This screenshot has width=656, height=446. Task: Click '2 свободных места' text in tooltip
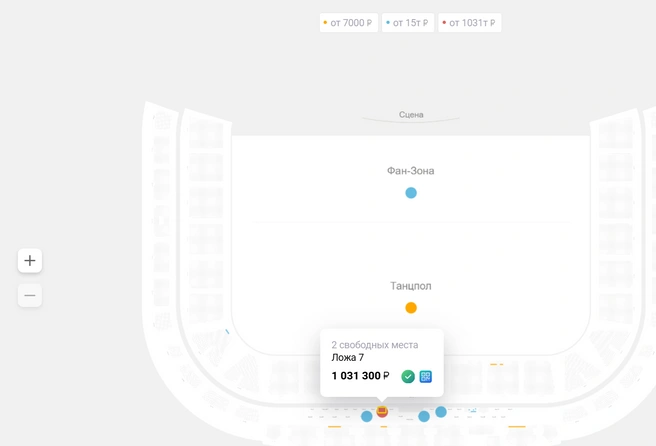coord(375,345)
